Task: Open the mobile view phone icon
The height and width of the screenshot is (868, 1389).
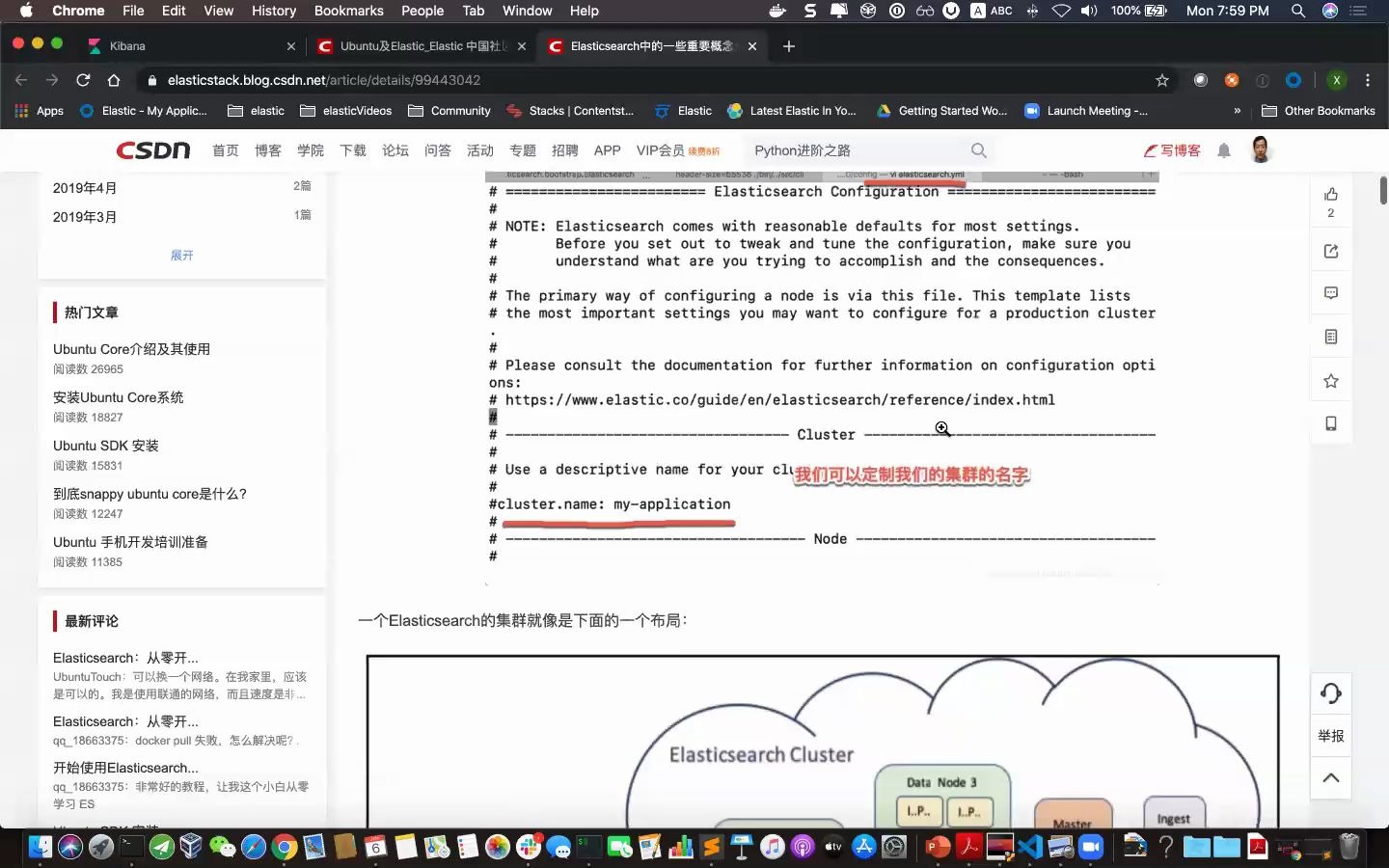Action: pos(1331,423)
